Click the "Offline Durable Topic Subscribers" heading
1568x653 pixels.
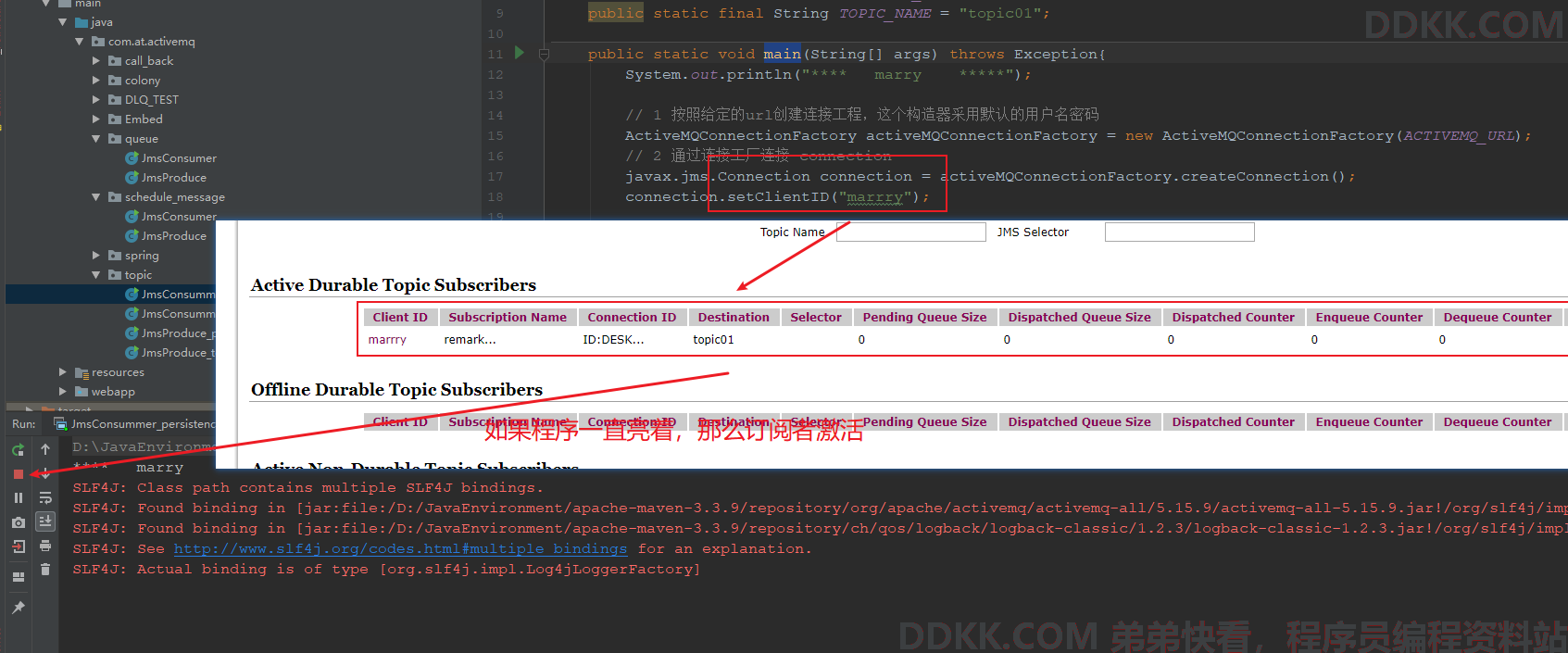pyautogui.click(x=397, y=390)
